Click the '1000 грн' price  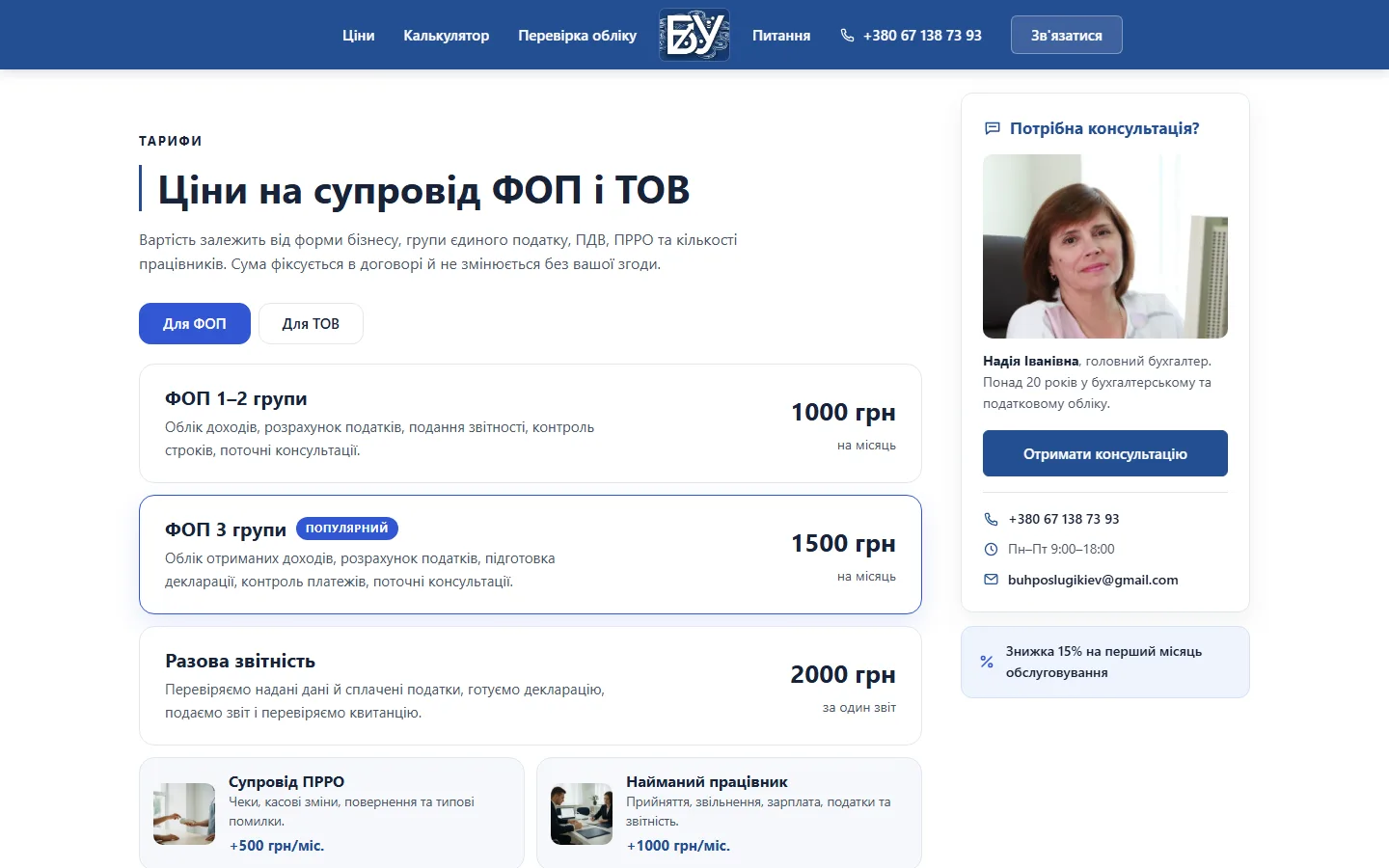tap(843, 412)
